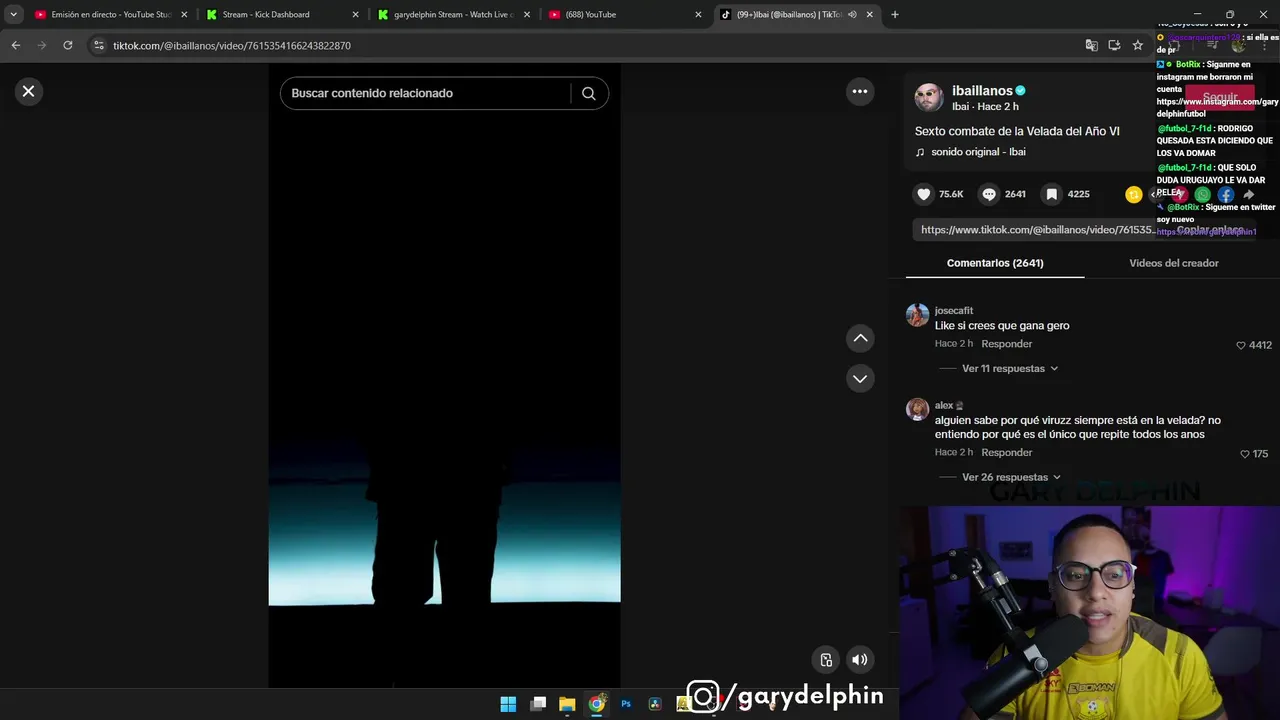The width and height of the screenshot is (1280, 720).
Task: Open DaVinci Resolve from the taskbar
Action: 655,704
